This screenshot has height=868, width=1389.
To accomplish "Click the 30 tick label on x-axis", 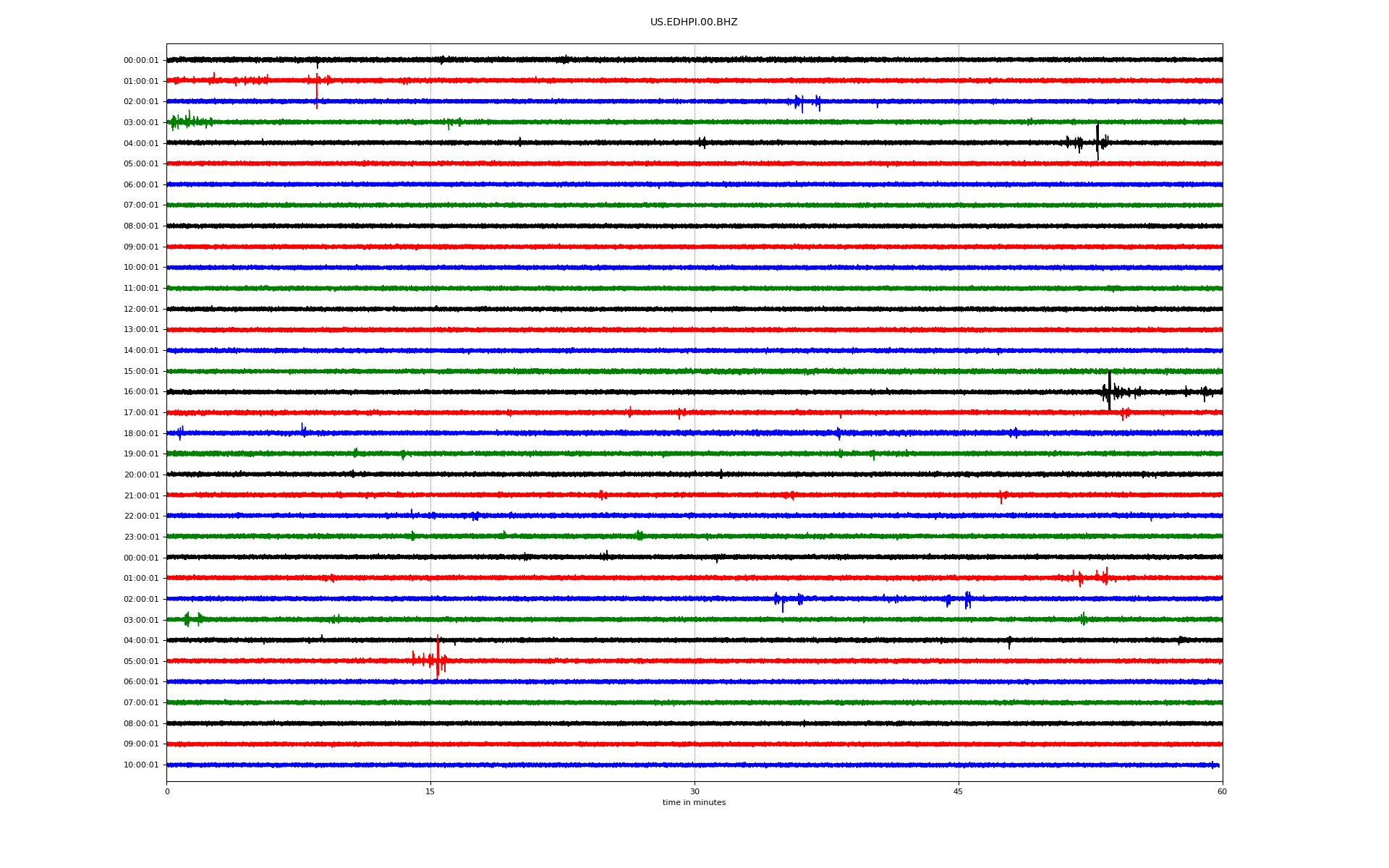I will (x=694, y=791).
